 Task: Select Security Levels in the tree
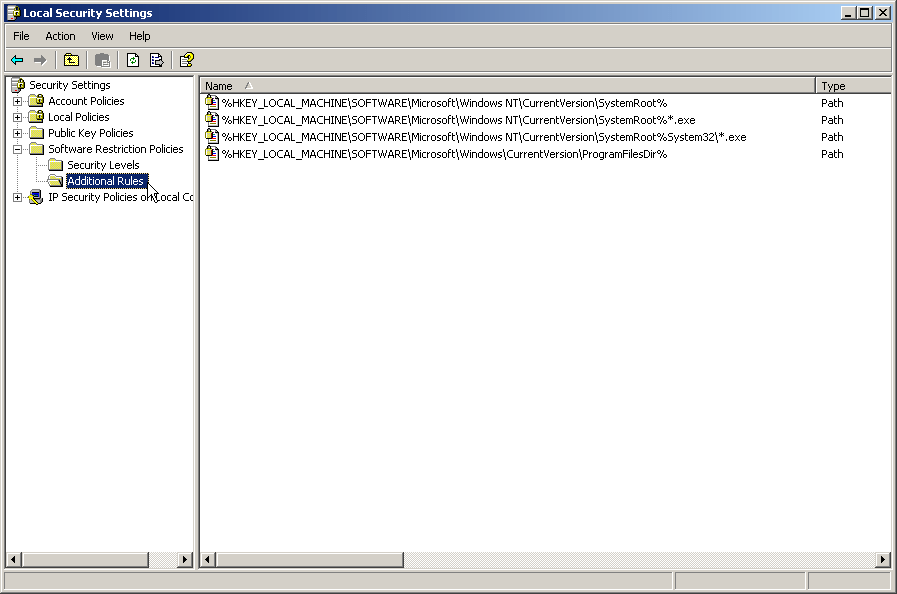click(x=104, y=165)
